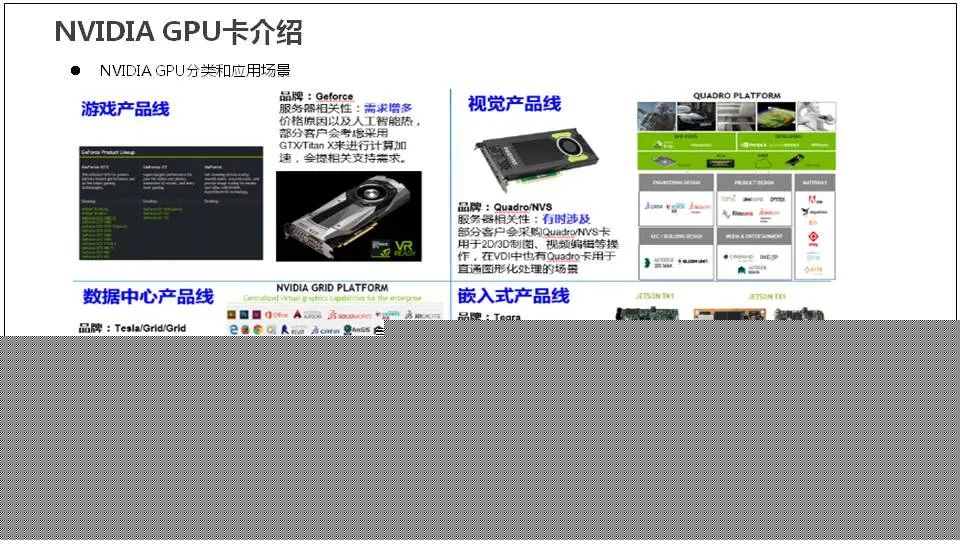This screenshot has height=540, width=960.
Task: Click the ArcGIS logo in GRID Platform
Action: pos(357,329)
